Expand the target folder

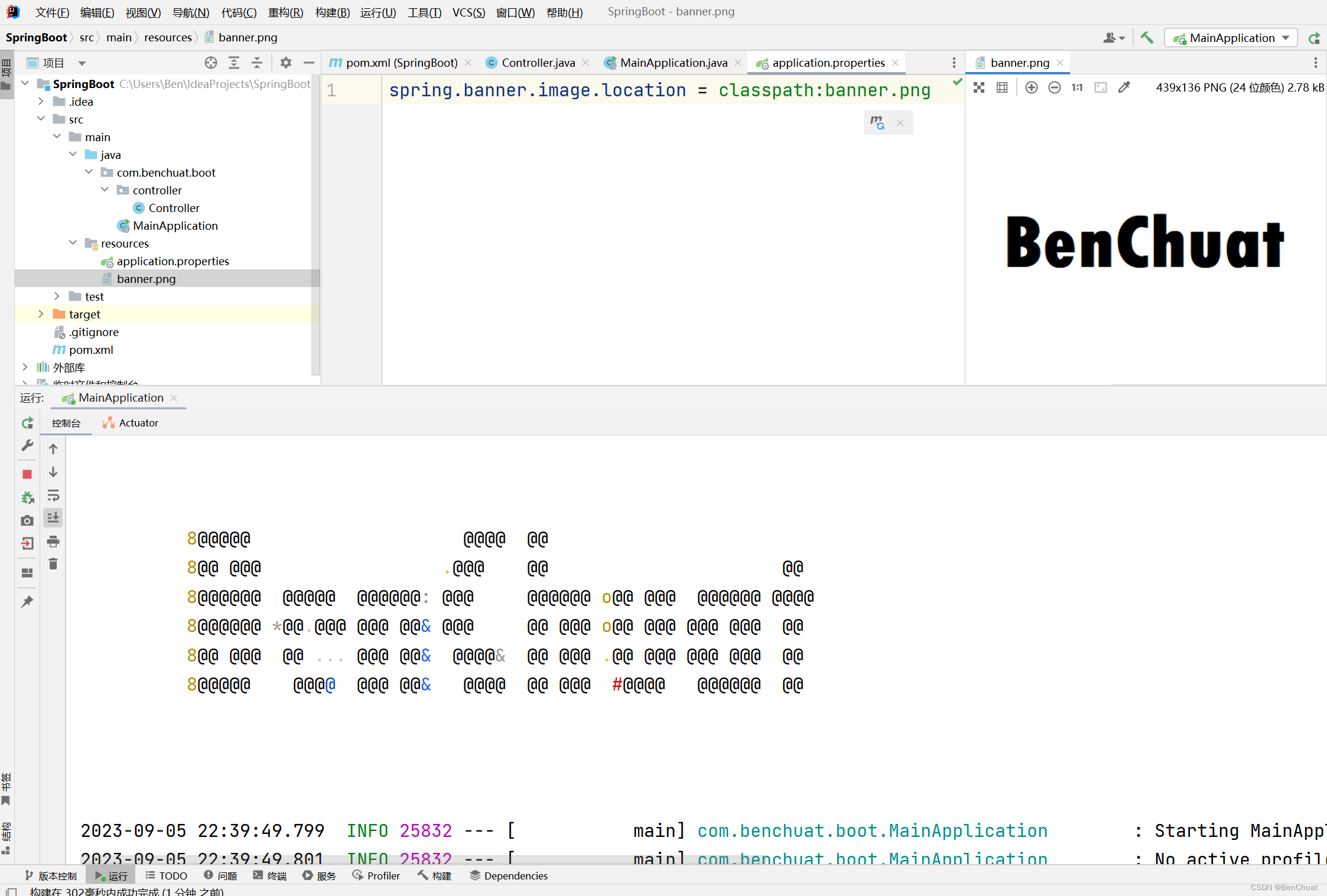tap(41, 314)
